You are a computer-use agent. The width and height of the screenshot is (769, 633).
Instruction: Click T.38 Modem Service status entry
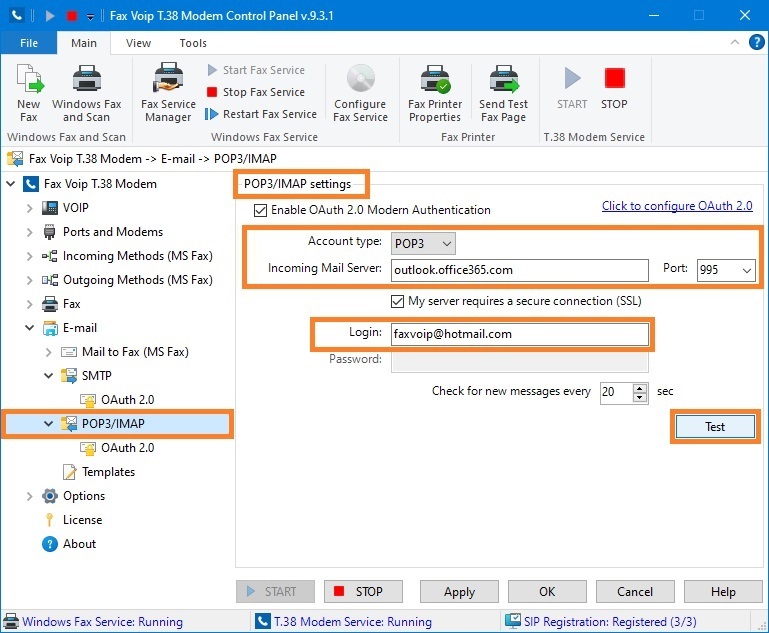click(343, 622)
